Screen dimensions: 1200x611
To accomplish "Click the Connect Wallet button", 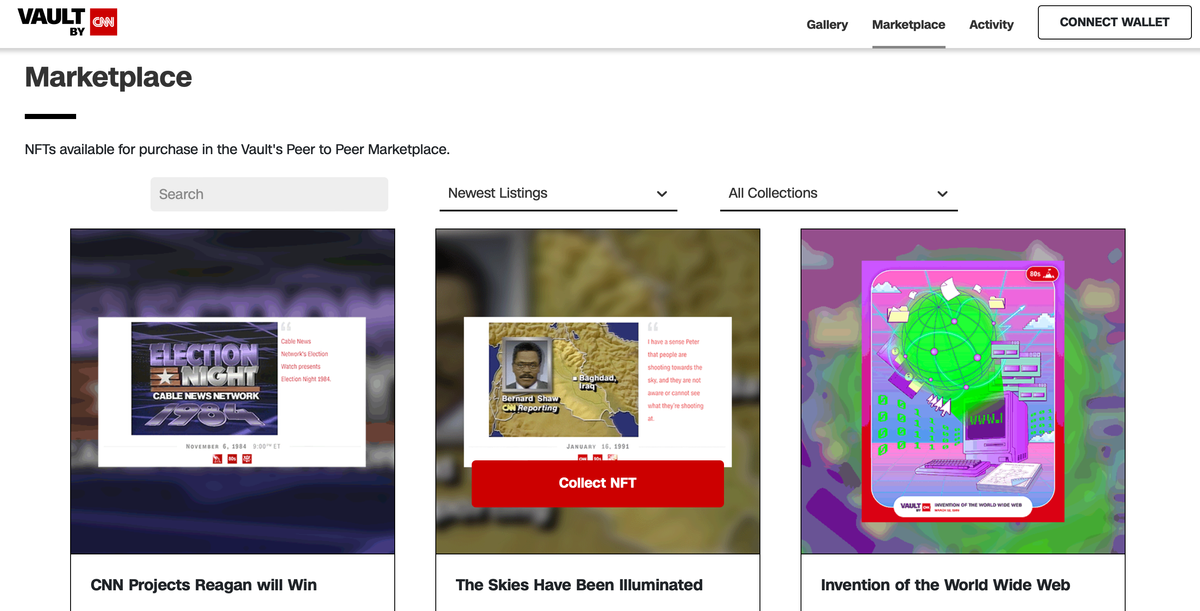I will [1114, 22].
